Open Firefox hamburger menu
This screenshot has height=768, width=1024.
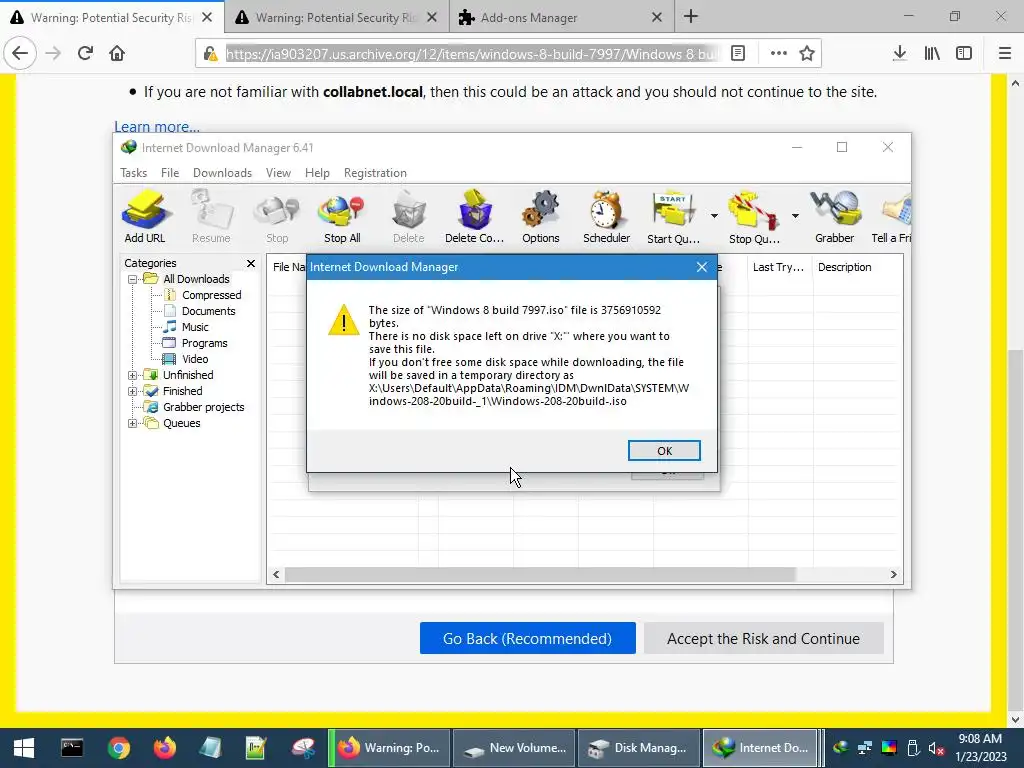pyautogui.click(x=1005, y=53)
